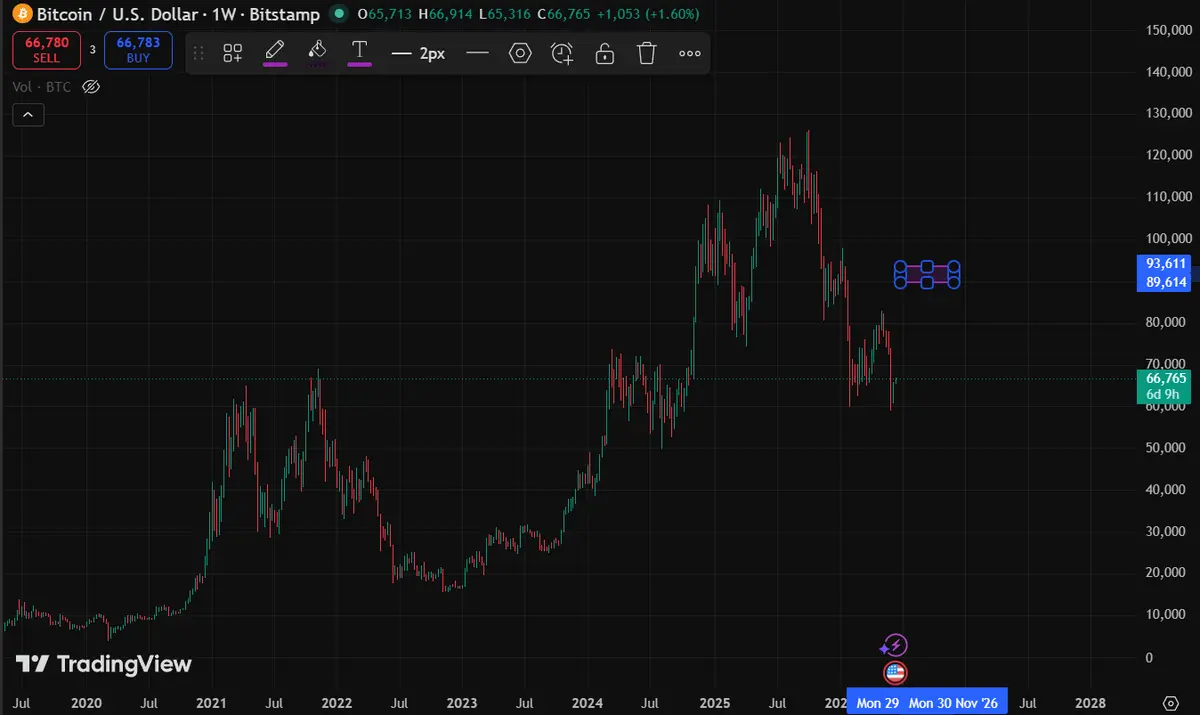The height and width of the screenshot is (715, 1200).
Task: Click the 66,765 current price label
Action: pyautogui.click(x=1166, y=378)
